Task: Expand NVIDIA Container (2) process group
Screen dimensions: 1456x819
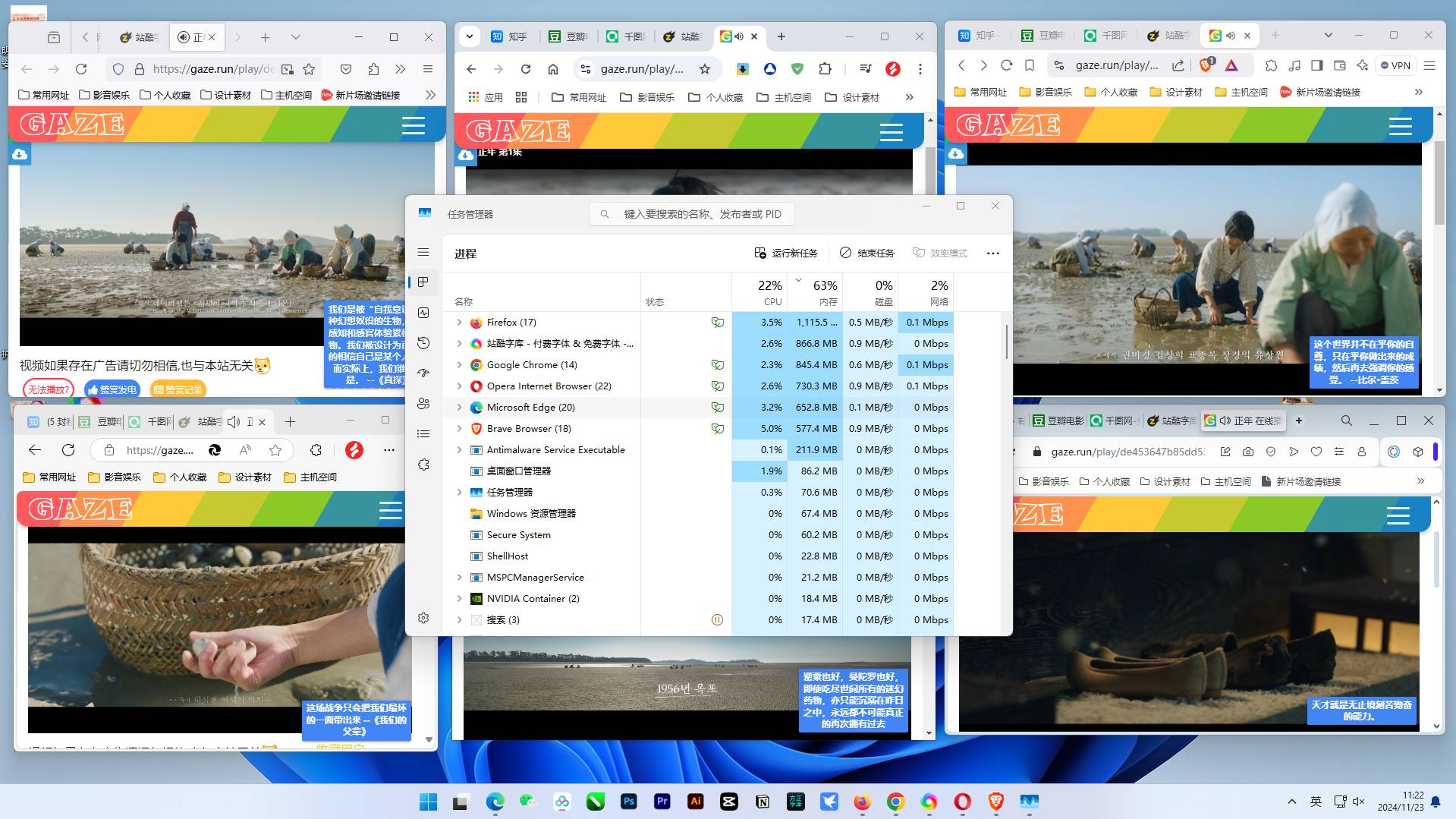Action: (459, 599)
